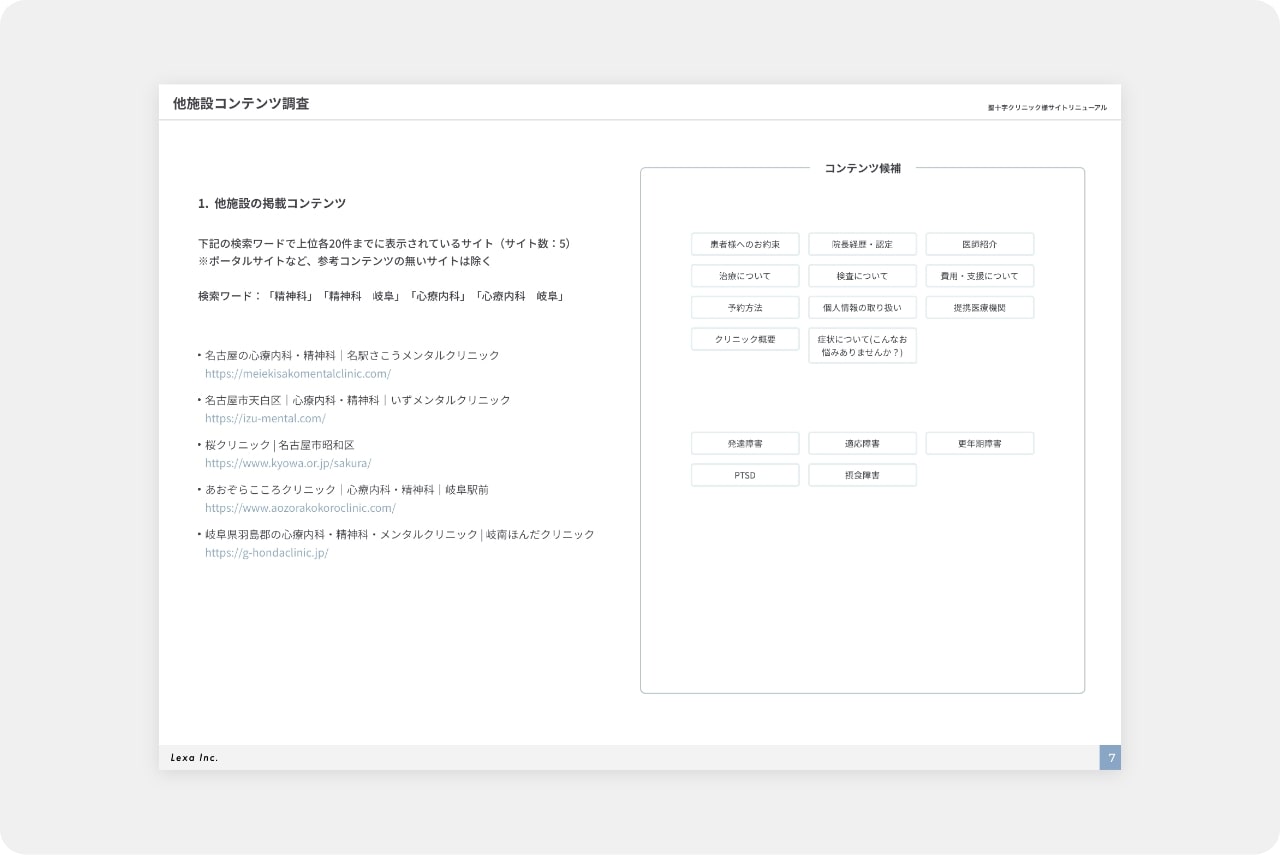The image size is (1280, 855).
Task: Click the page number 7 badge
Action: [x=1110, y=758]
